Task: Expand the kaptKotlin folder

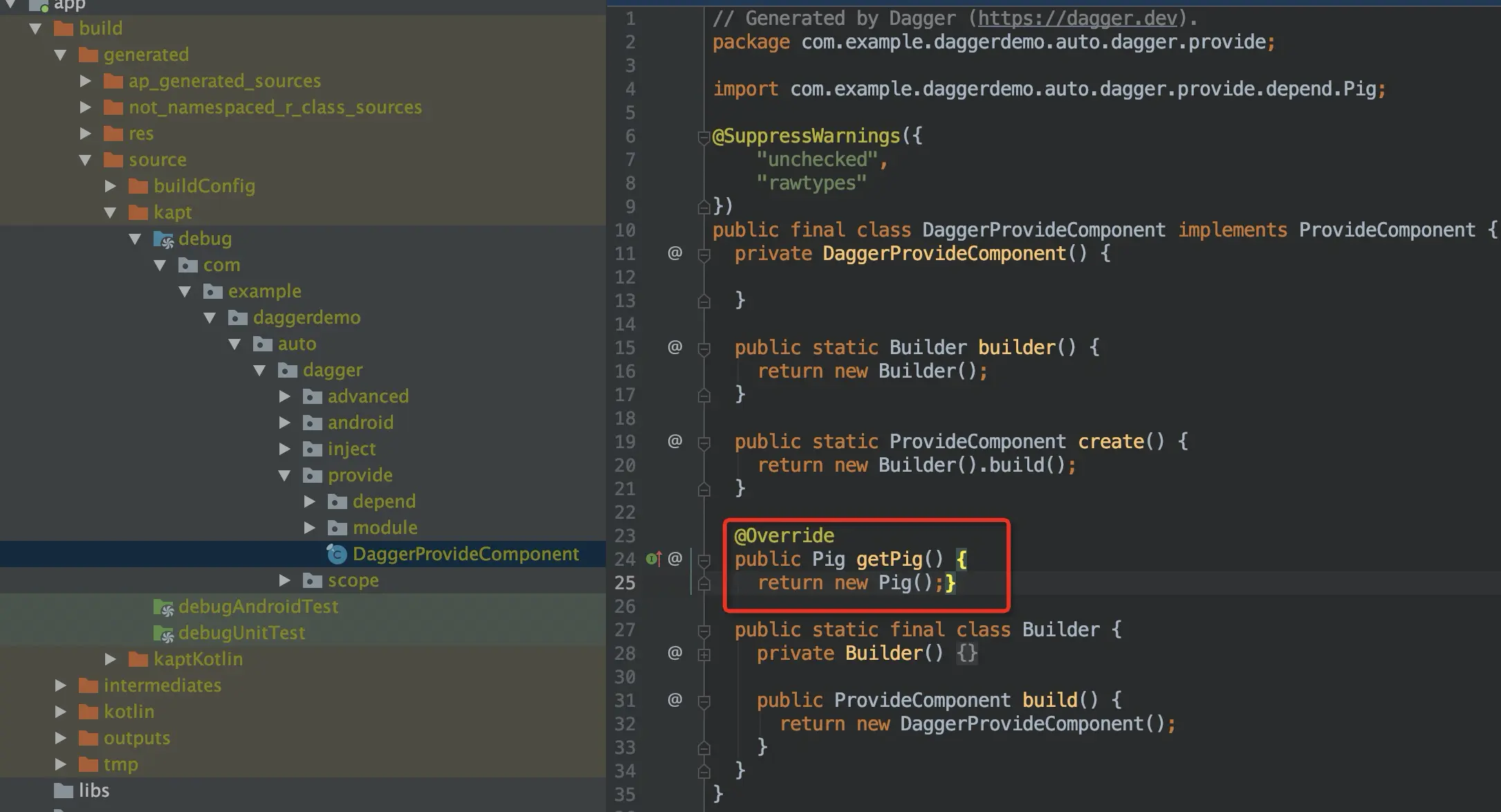Action: (x=111, y=659)
